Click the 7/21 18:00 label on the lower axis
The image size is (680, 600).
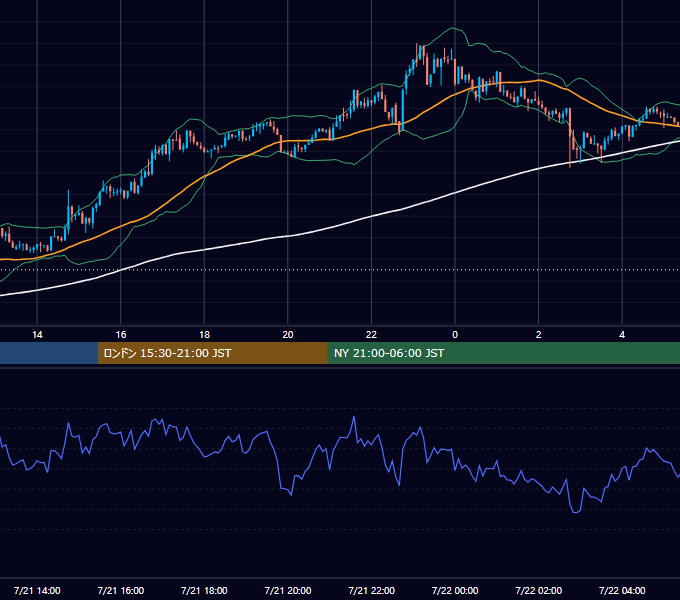[x=204, y=590]
